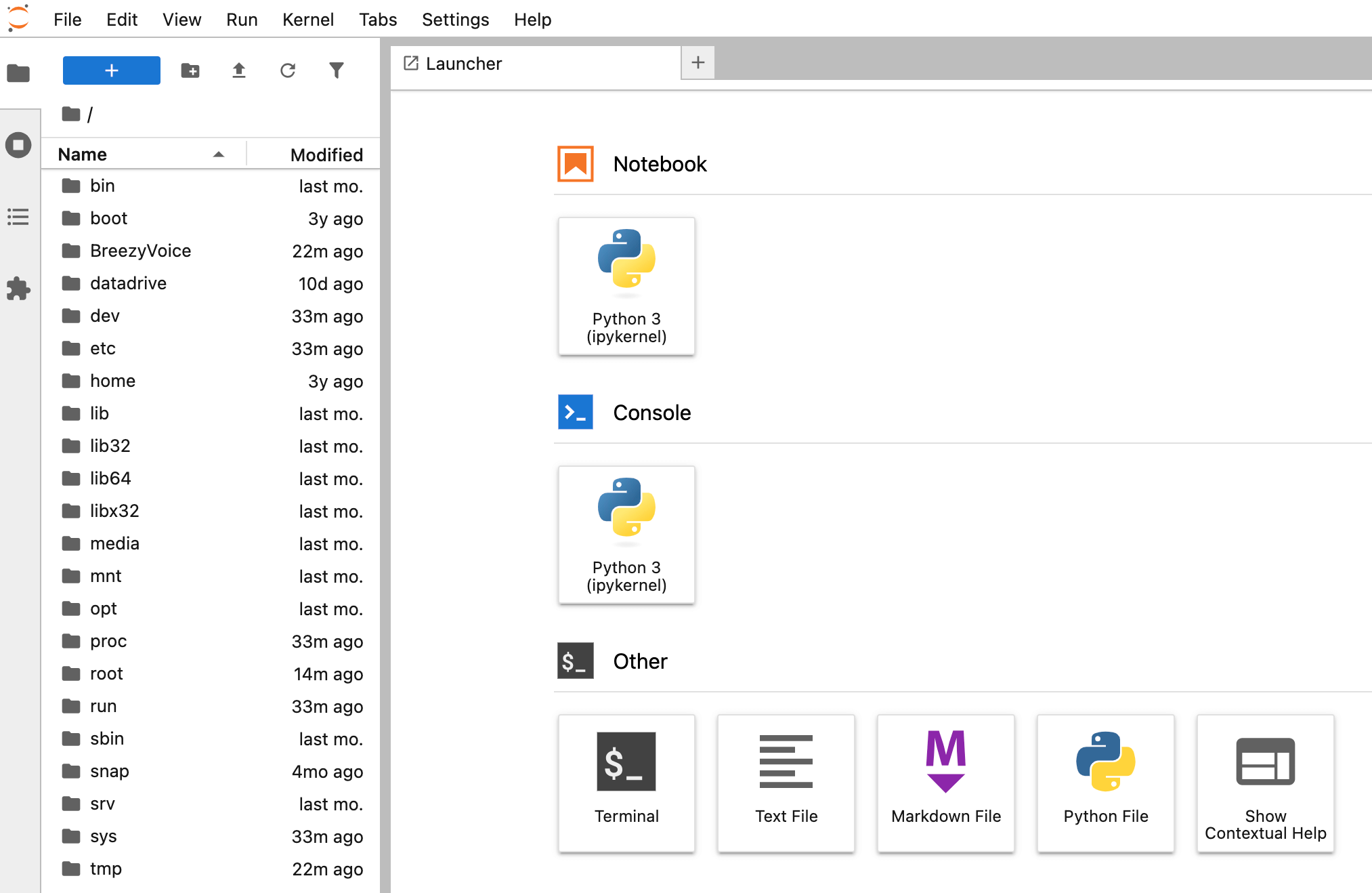Sort files by Modified column header
Screen dimensions: 1372x893
coord(314,154)
